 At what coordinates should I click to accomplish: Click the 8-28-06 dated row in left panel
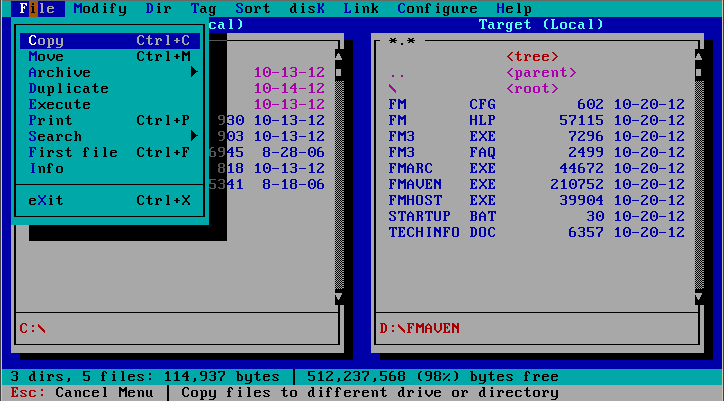coord(267,152)
